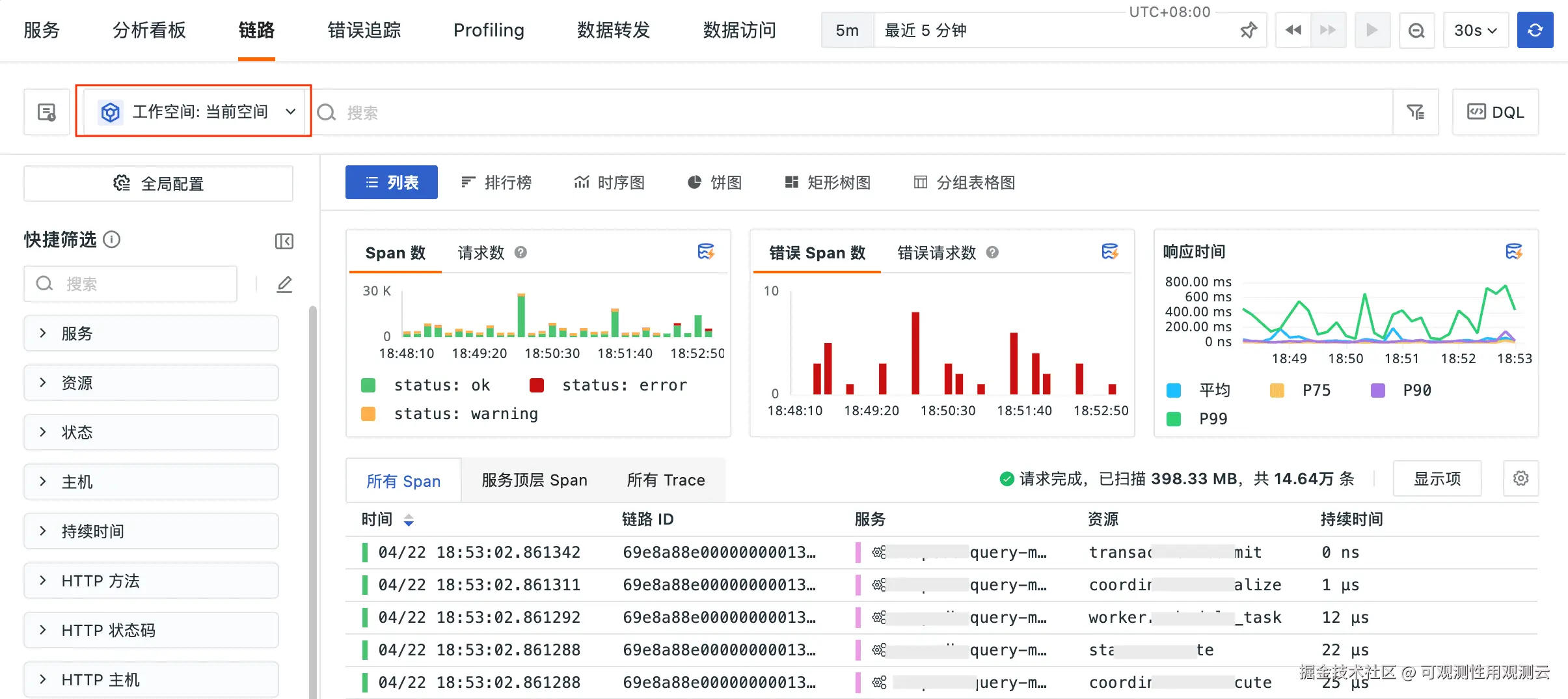Open the 30s refresh interval dropdown
The width and height of the screenshot is (1568, 699).
1475,31
